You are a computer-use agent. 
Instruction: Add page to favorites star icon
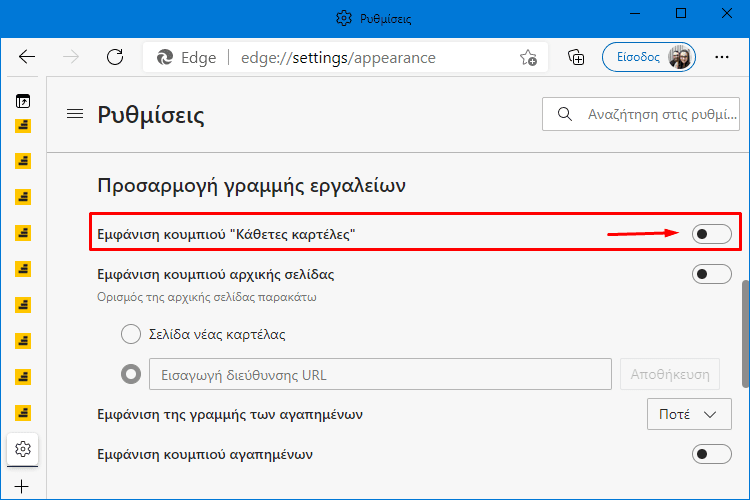pyautogui.click(x=528, y=57)
